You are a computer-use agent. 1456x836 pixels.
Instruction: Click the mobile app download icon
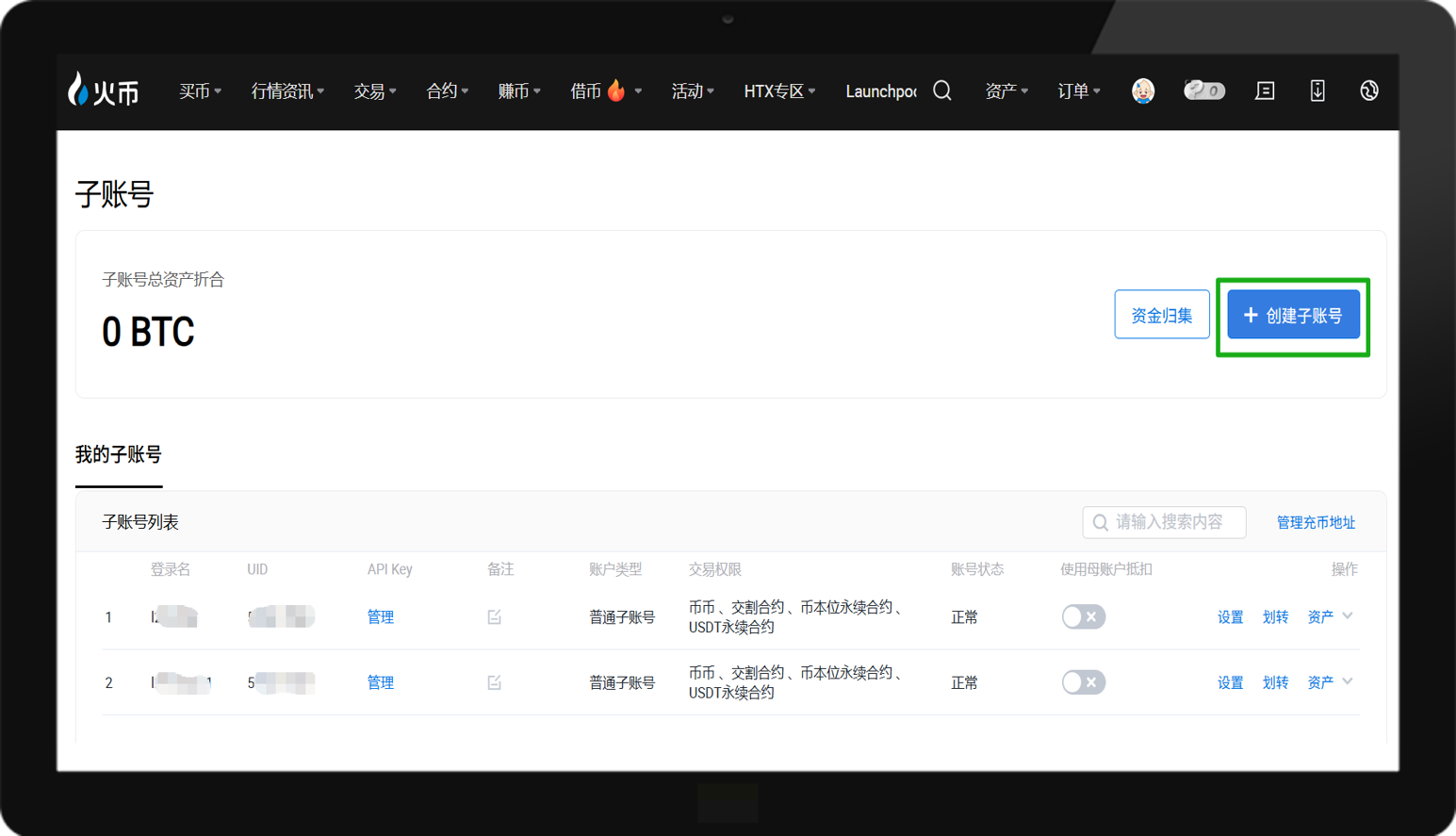click(x=1317, y=90)
